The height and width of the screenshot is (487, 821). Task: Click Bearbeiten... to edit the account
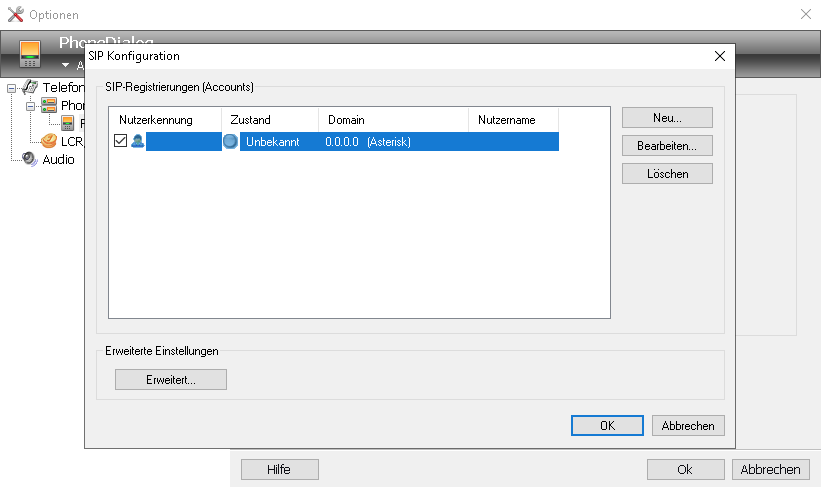pyautogui.click(x=667, y=146)
